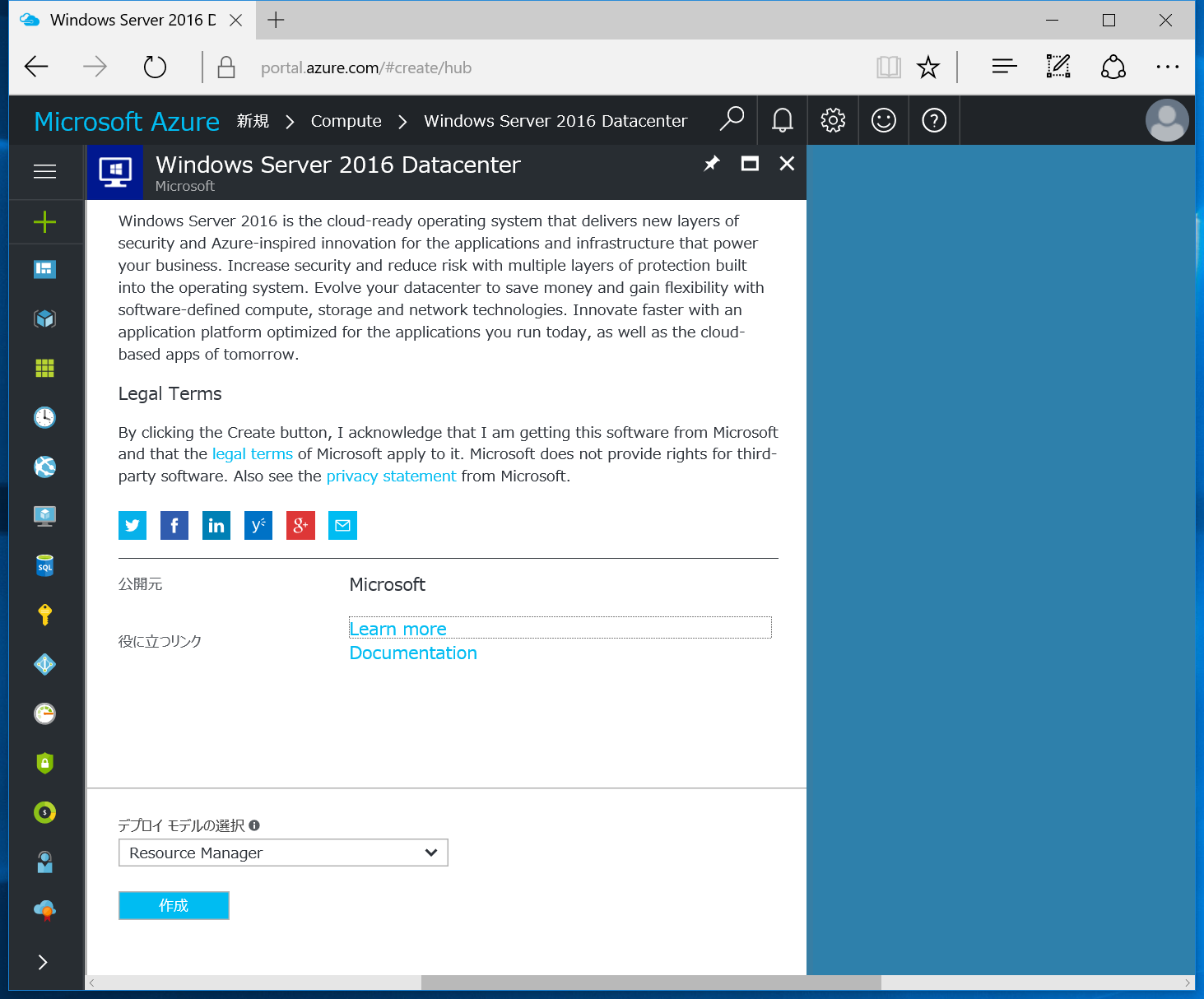This screenshot has width=1204, height=999.
Task: Open the Billing green circle icon
Action: (x=44, y=812)
